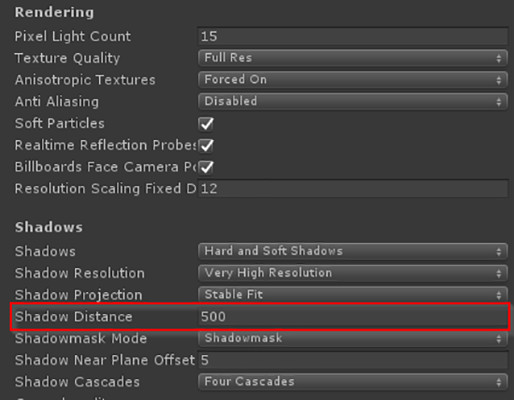Open the Shadow Projection dropdown
Image resolution: width=514 pixels, height=400 pixels.
pos(353,295)
